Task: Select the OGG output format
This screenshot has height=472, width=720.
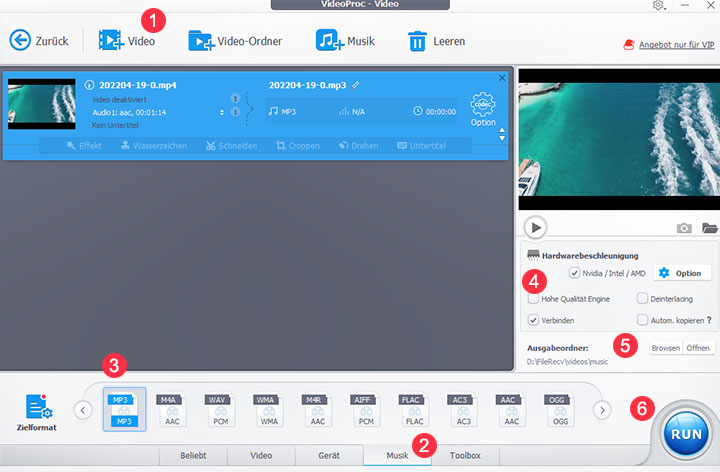Action: 560,409
